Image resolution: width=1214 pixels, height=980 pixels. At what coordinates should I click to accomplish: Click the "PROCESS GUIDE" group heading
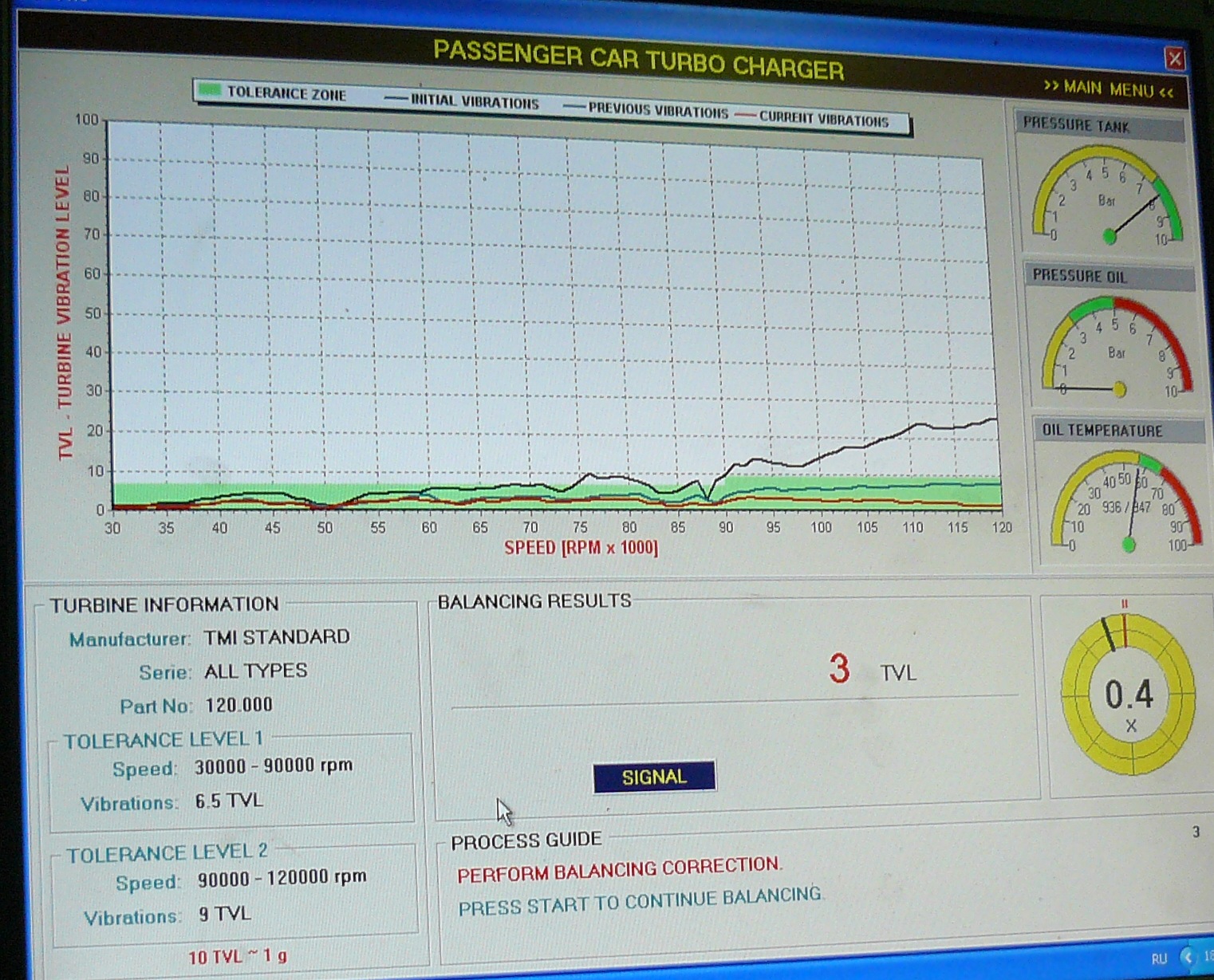coord(526,840)
